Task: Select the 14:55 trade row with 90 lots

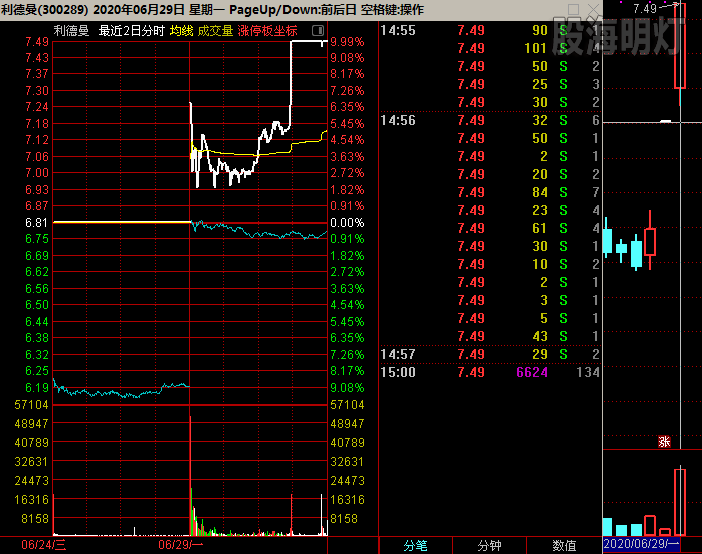Action: click(x=490, y=30)
